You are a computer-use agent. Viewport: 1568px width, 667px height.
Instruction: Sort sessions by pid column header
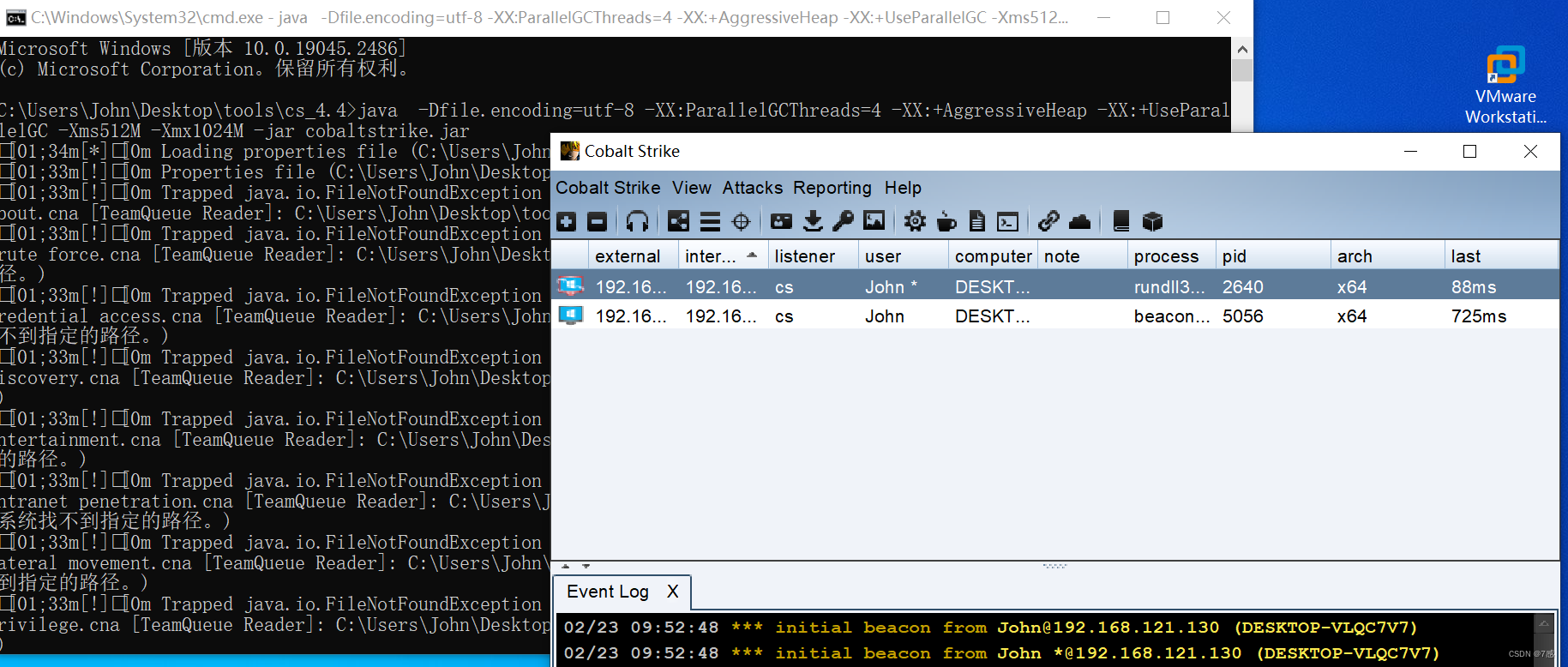point(1274,256)
